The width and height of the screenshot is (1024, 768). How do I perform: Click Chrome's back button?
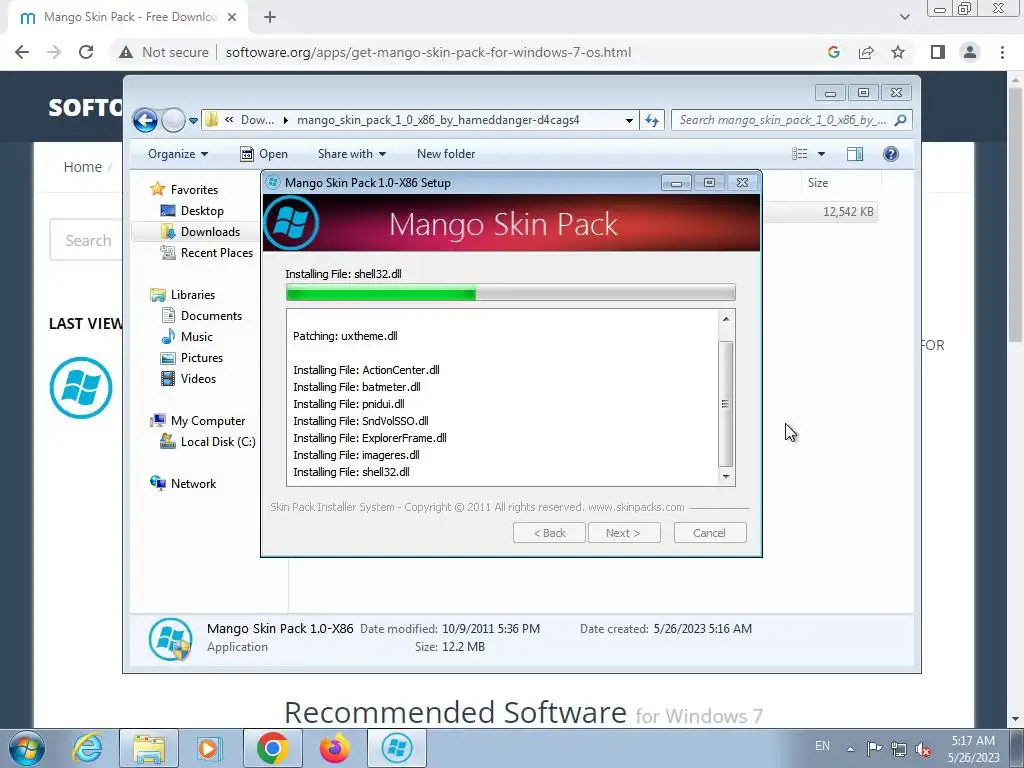click(22, 52)
